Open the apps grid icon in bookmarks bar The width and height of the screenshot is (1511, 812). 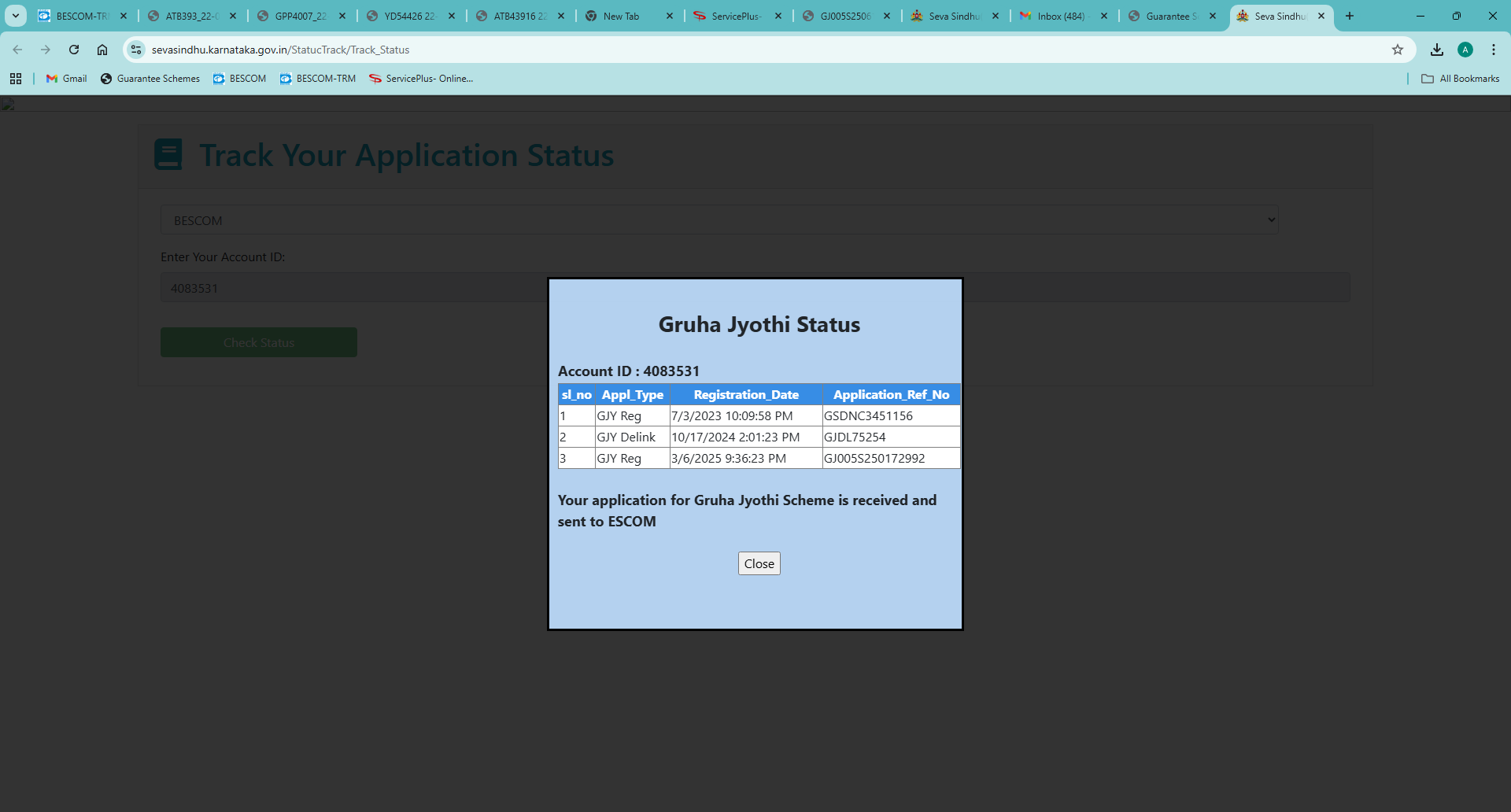(x=16, y=79)
